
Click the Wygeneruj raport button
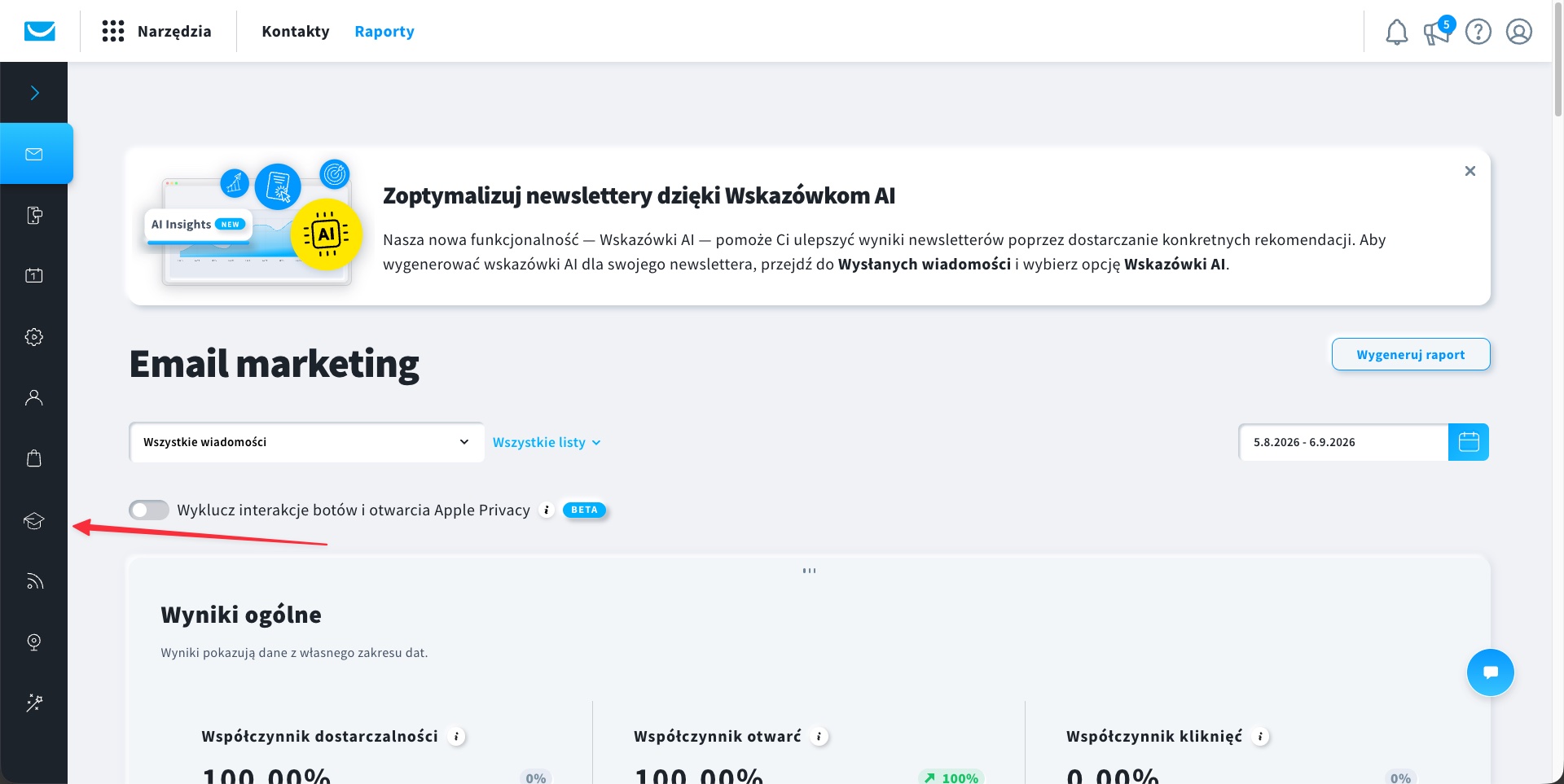[x=1411, y=354]
